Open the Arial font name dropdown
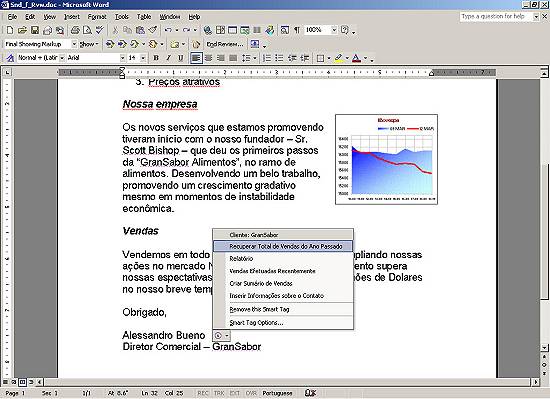Image resolution: width=550 pixels, height=399 pixels. pos(122,58)
